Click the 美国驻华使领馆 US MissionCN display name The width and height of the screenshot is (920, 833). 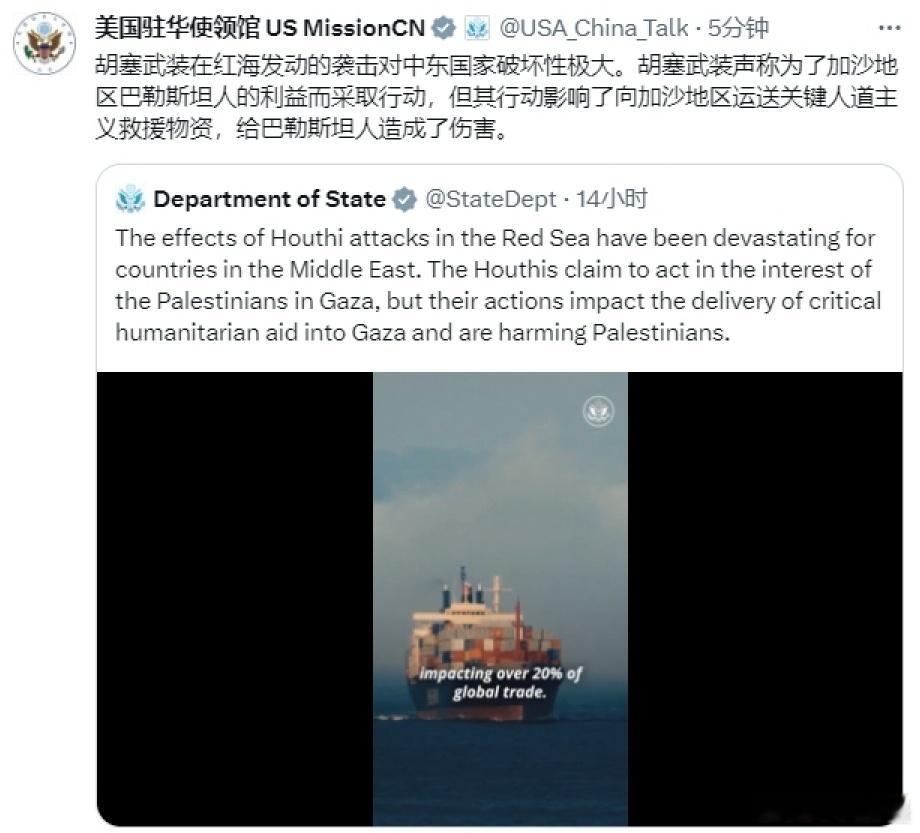point(259,28)
